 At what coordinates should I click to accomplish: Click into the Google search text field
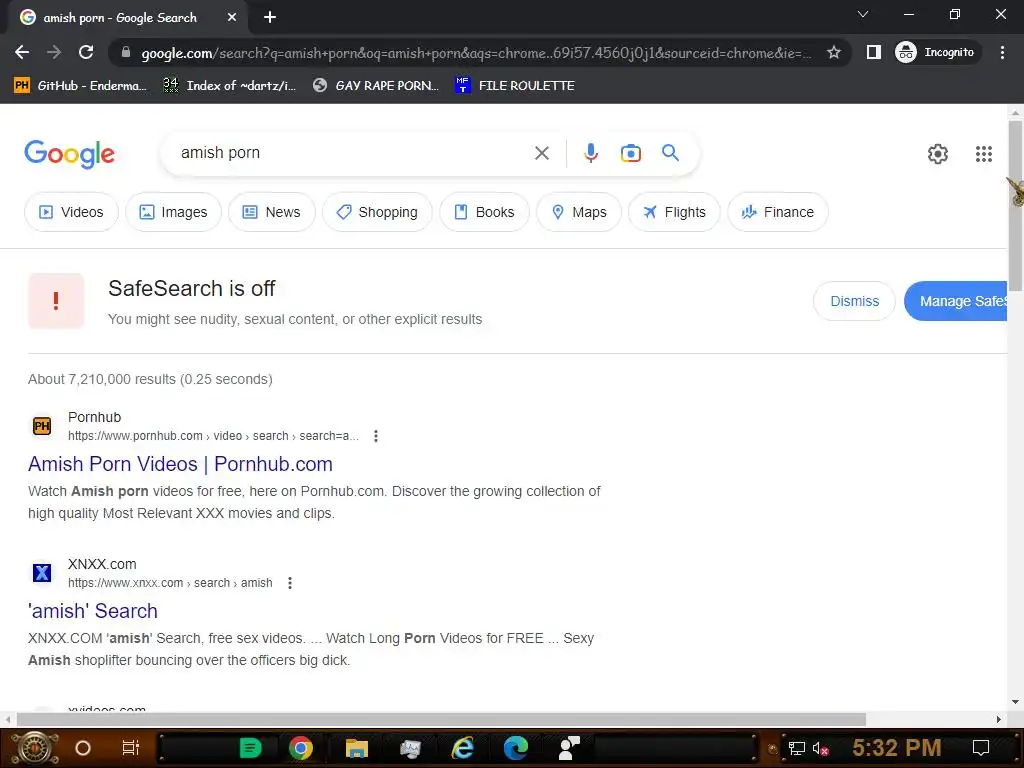[x=353, y=153]
